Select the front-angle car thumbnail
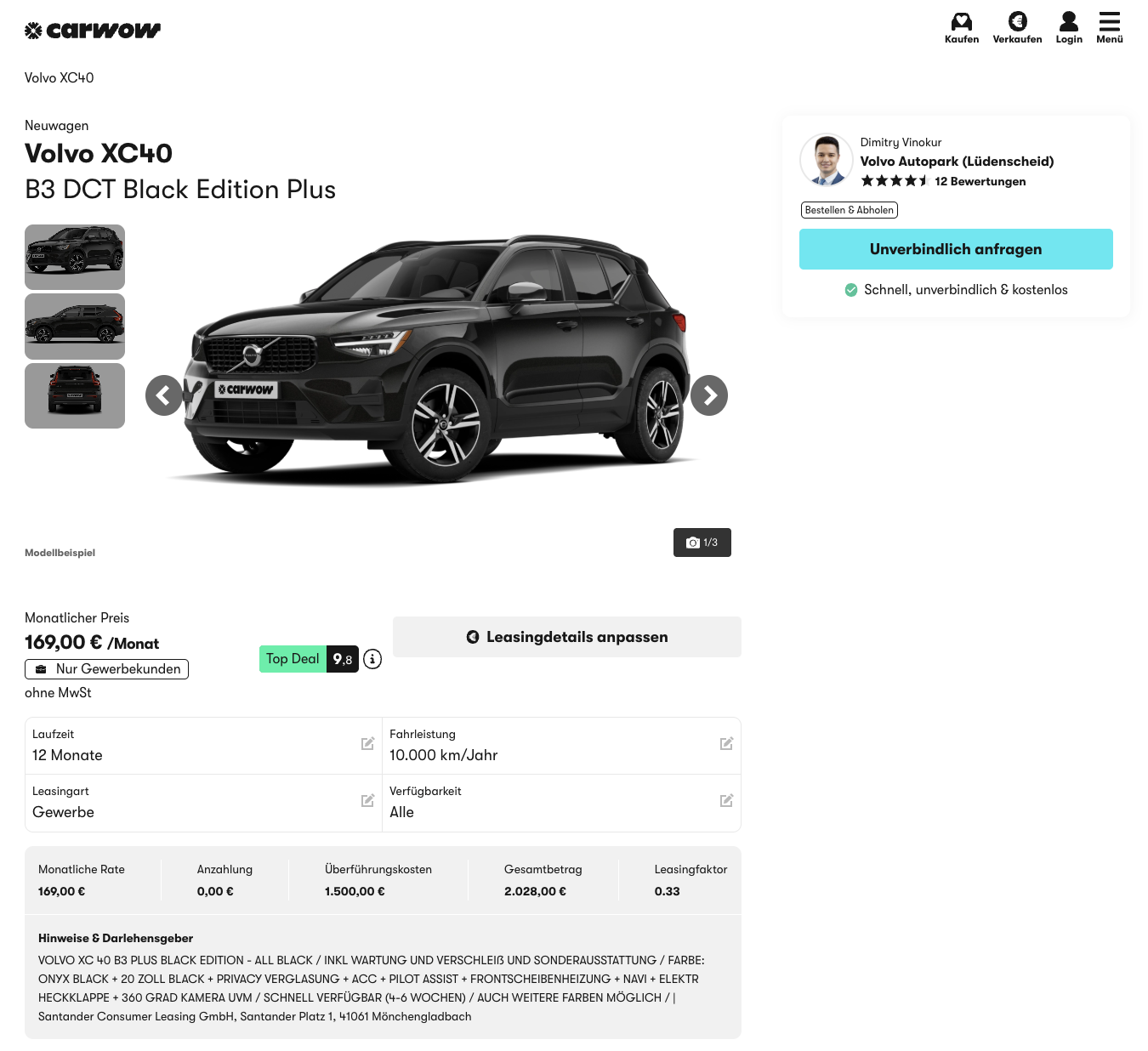The width and height of the screenshot is (1148, 1051). tap(75, 257)
